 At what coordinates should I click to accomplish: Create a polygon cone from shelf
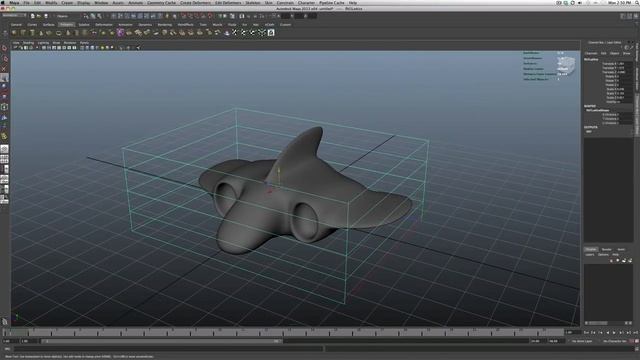[41, 33]
